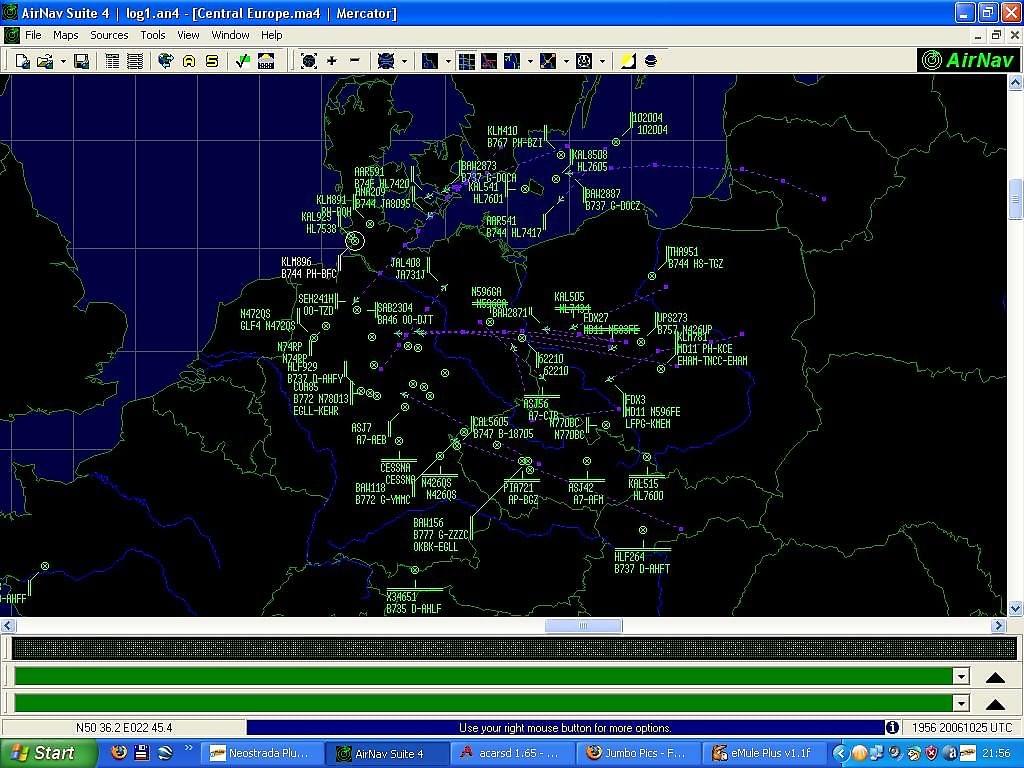
Task: Click the yellow day/night icon
Action: click(628, 61)
